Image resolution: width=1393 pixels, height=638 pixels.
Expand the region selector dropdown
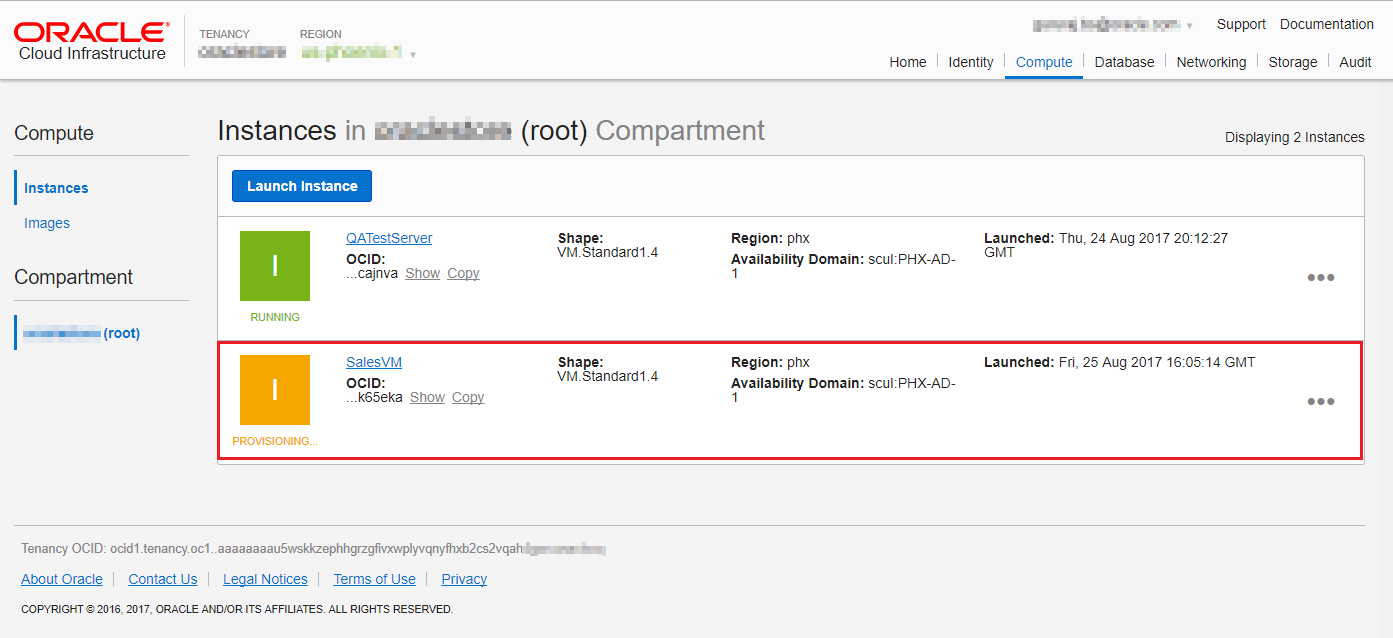(x=413, y=54)
